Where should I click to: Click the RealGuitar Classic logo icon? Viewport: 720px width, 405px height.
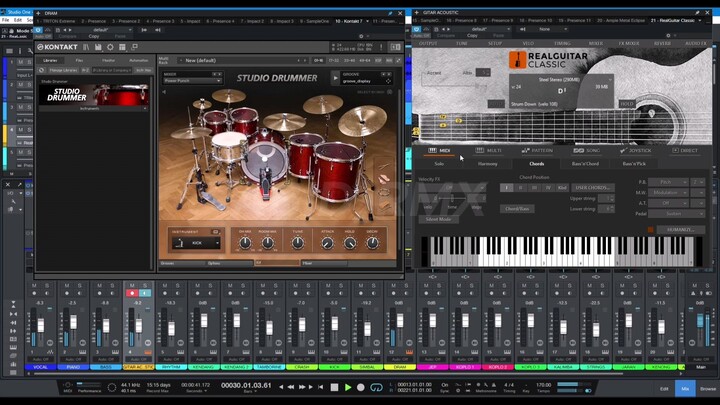(517, 60)
